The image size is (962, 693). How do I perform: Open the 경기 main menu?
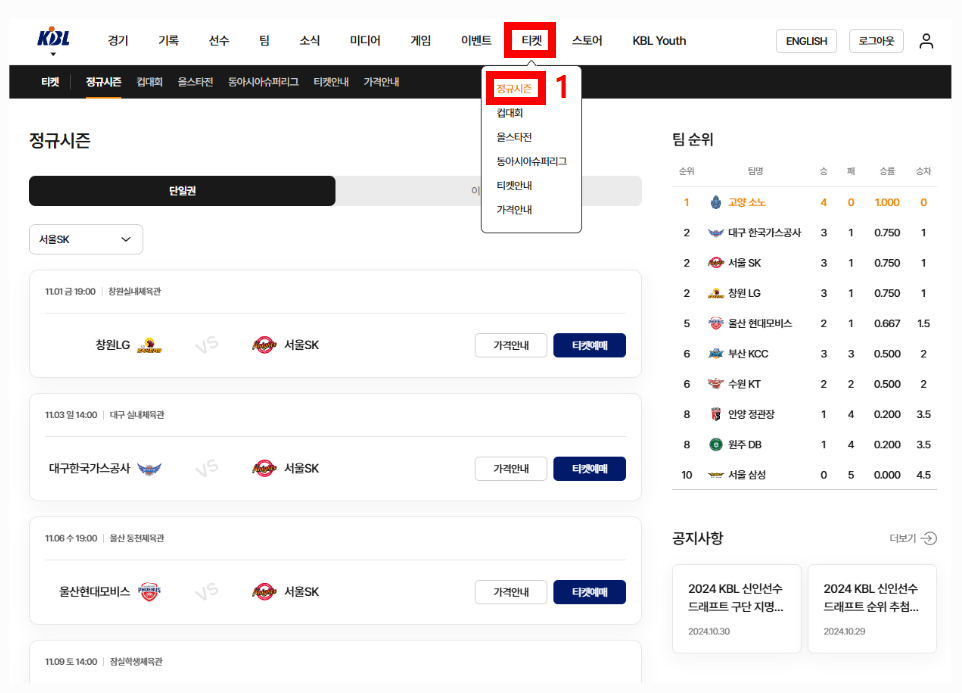[118, 41]
